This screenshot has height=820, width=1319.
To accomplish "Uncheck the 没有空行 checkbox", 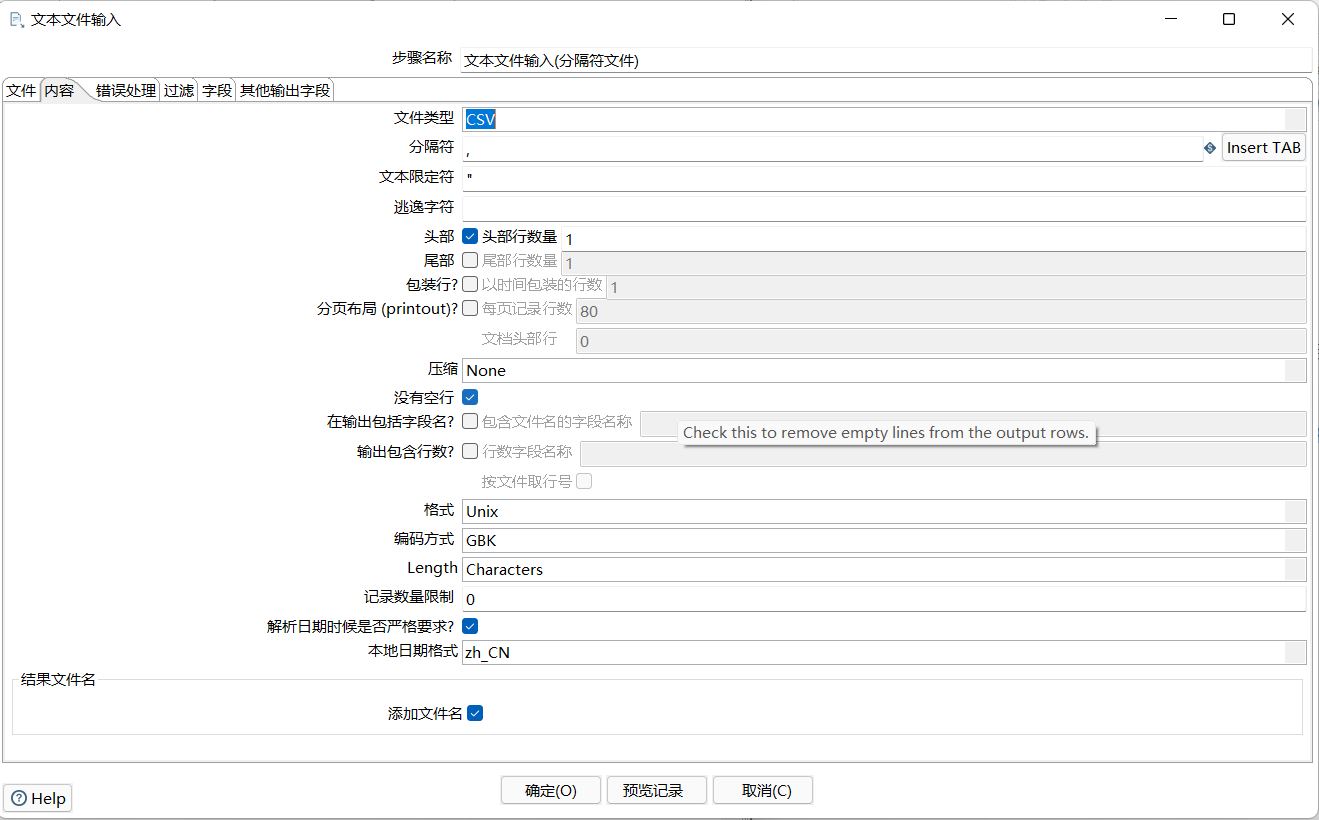I will [470, 397].
